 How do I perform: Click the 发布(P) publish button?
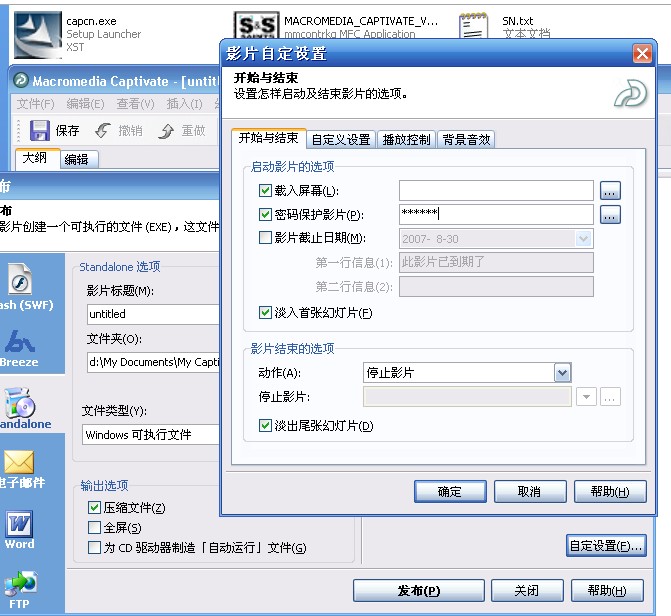tap(419, 591)
